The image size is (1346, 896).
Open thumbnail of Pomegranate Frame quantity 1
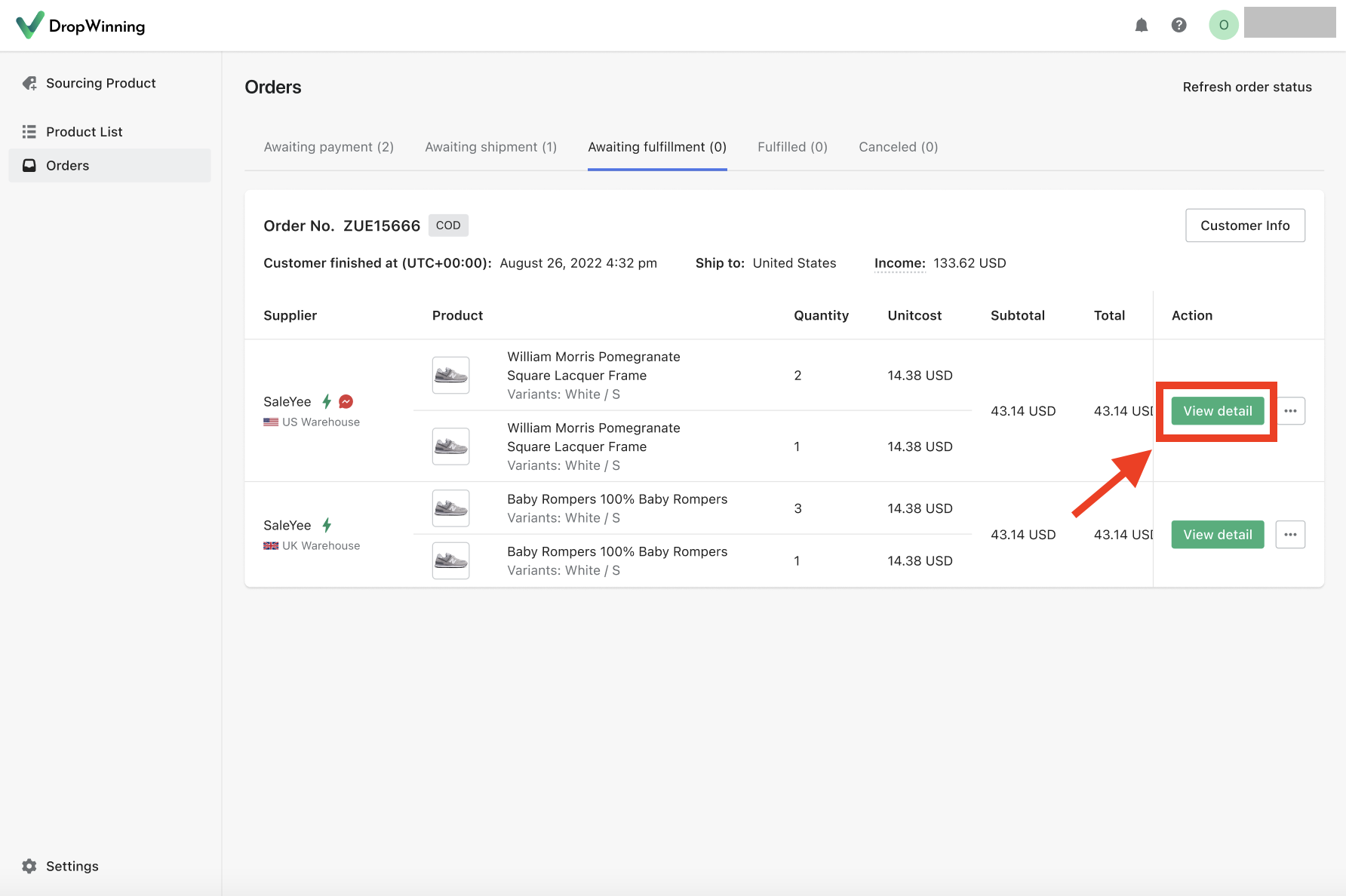[x=451, y=446]
